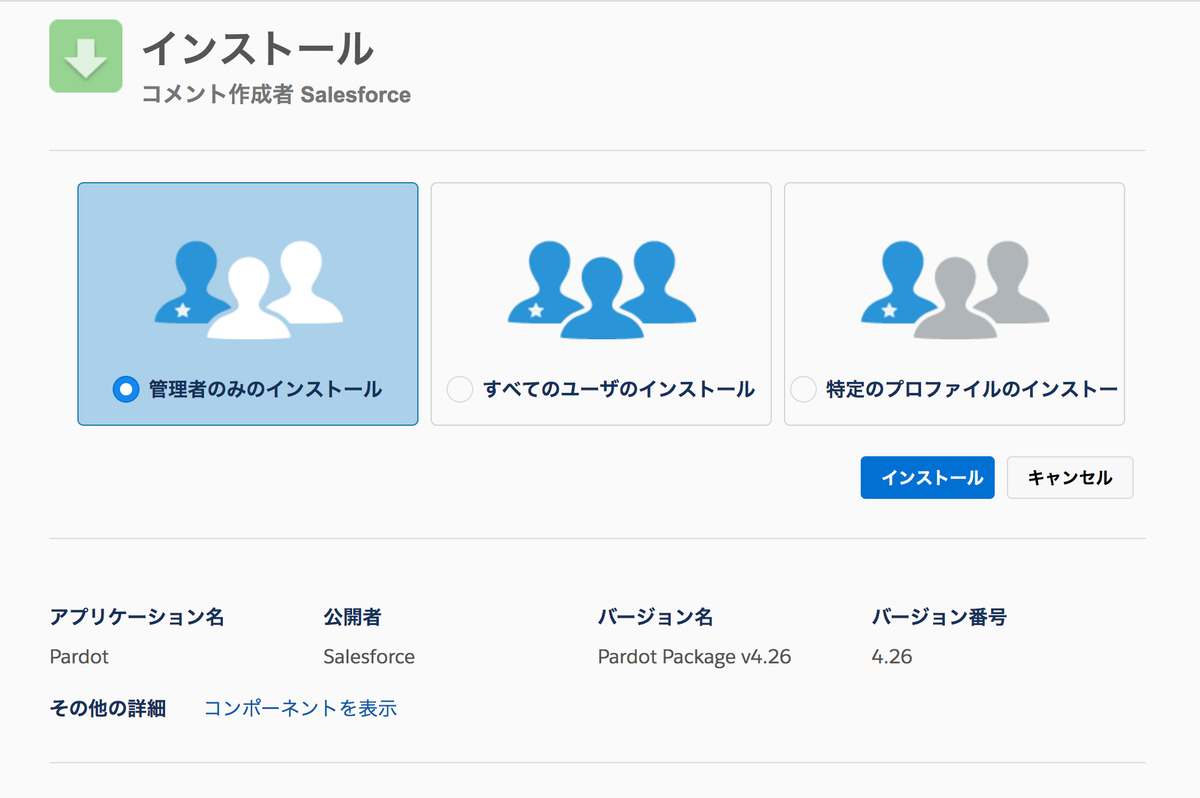Click the version name Pardot Package v4.26
Viewport: 1200px width, 798px height.
click(x=694, y=657)
